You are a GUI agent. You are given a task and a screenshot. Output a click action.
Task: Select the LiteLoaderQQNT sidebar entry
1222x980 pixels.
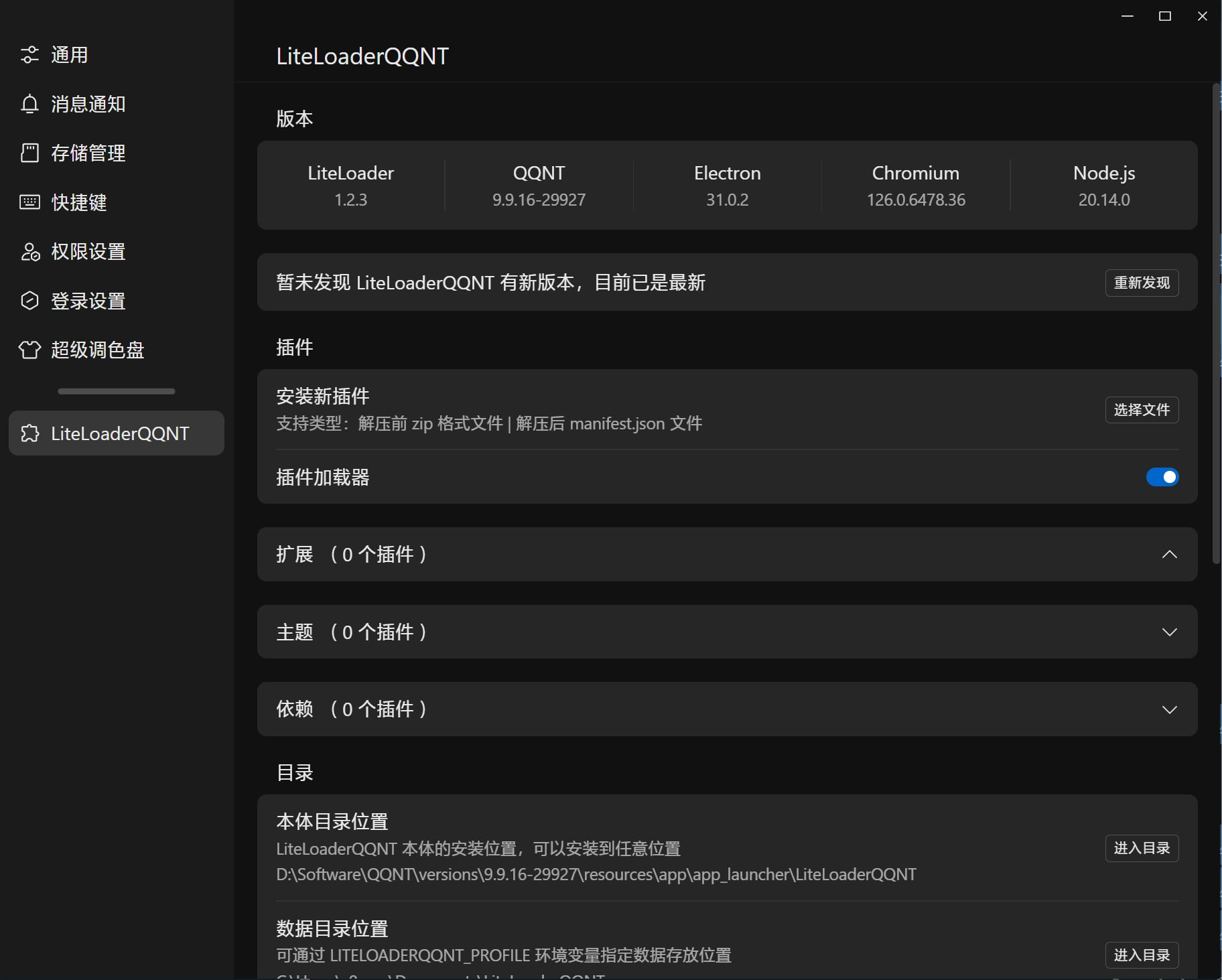point(117,433)
